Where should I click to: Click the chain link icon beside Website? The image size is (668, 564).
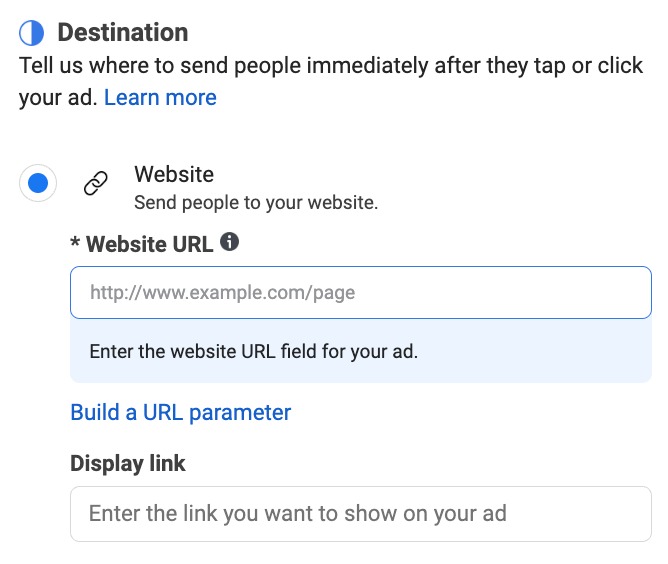pos(95,184)
